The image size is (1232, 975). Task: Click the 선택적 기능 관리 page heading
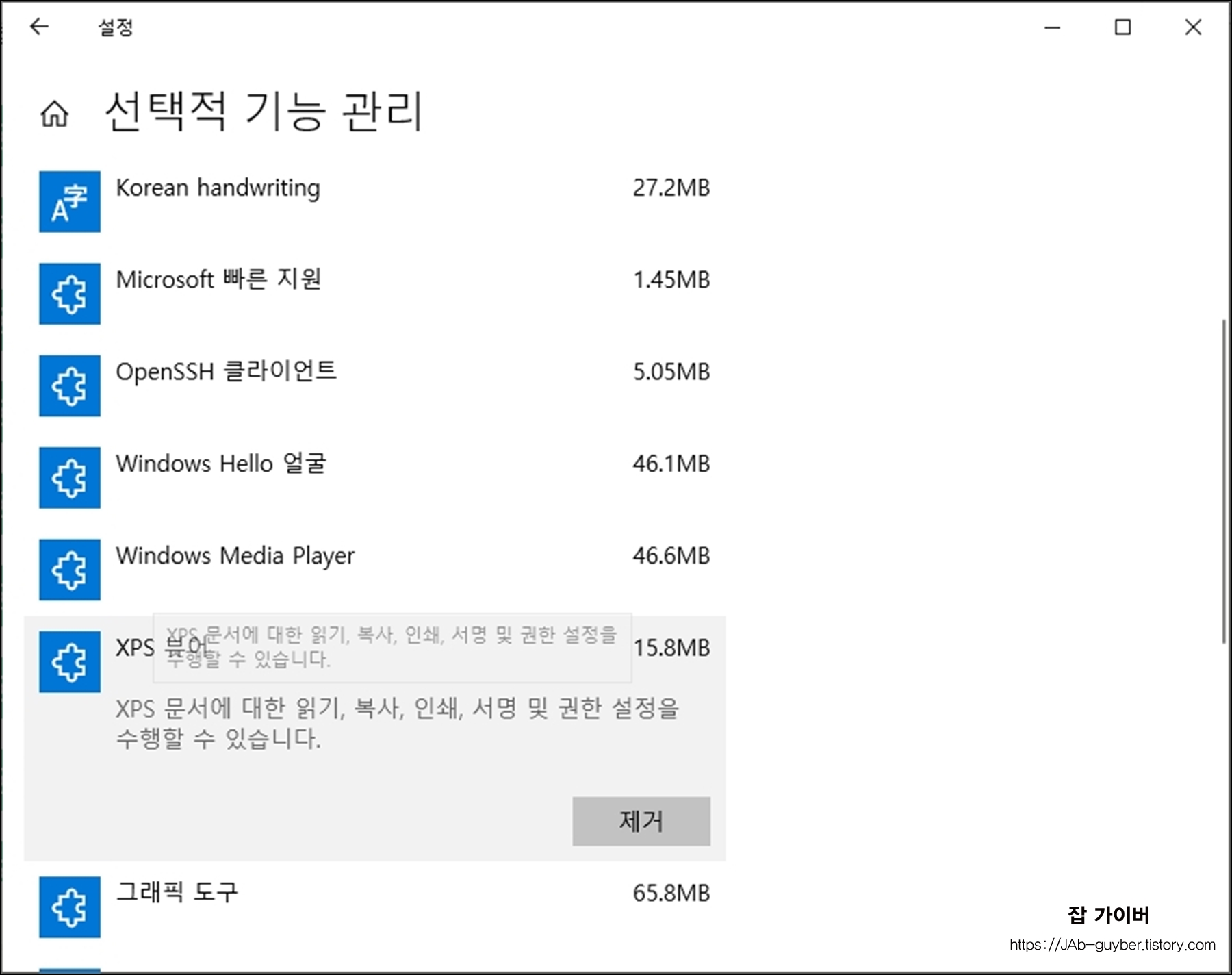click(264, 111)
